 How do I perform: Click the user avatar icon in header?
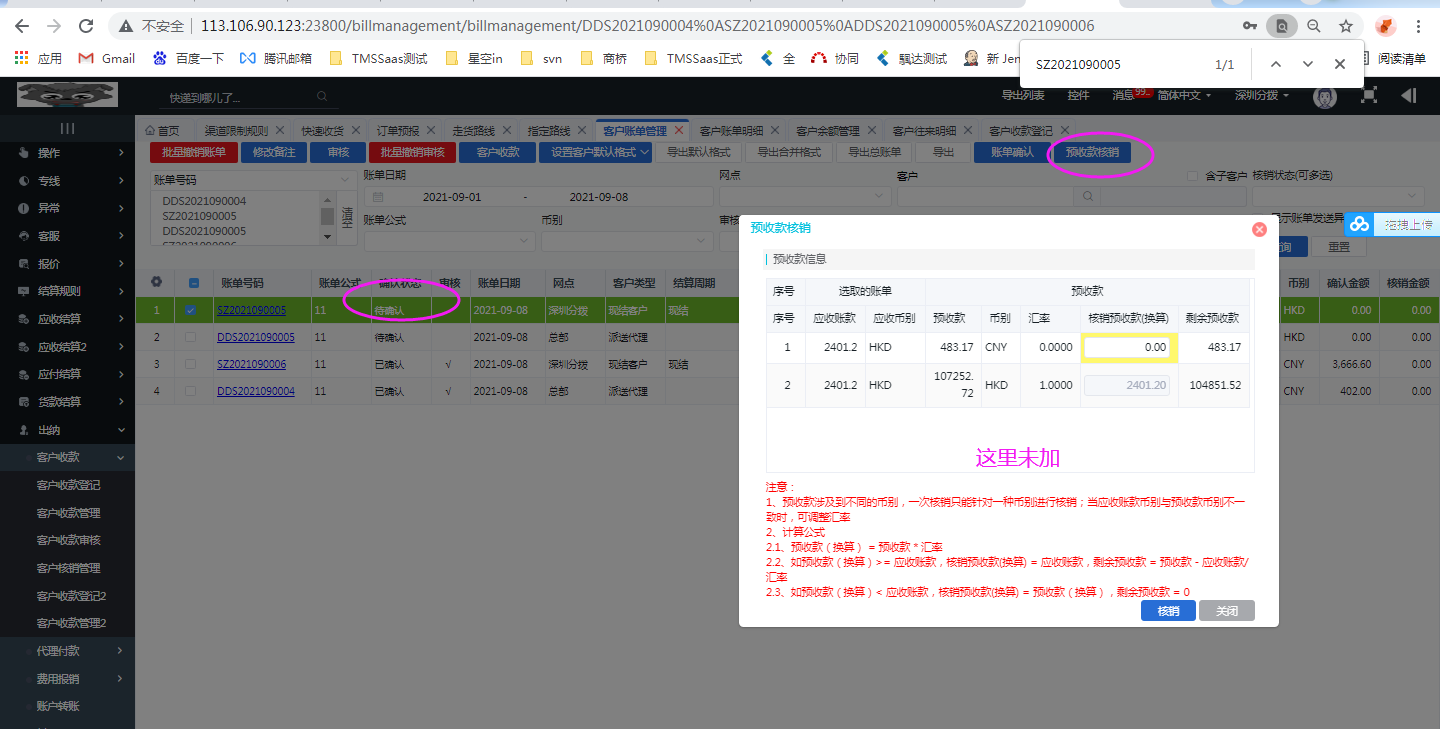coord(1326,96)
